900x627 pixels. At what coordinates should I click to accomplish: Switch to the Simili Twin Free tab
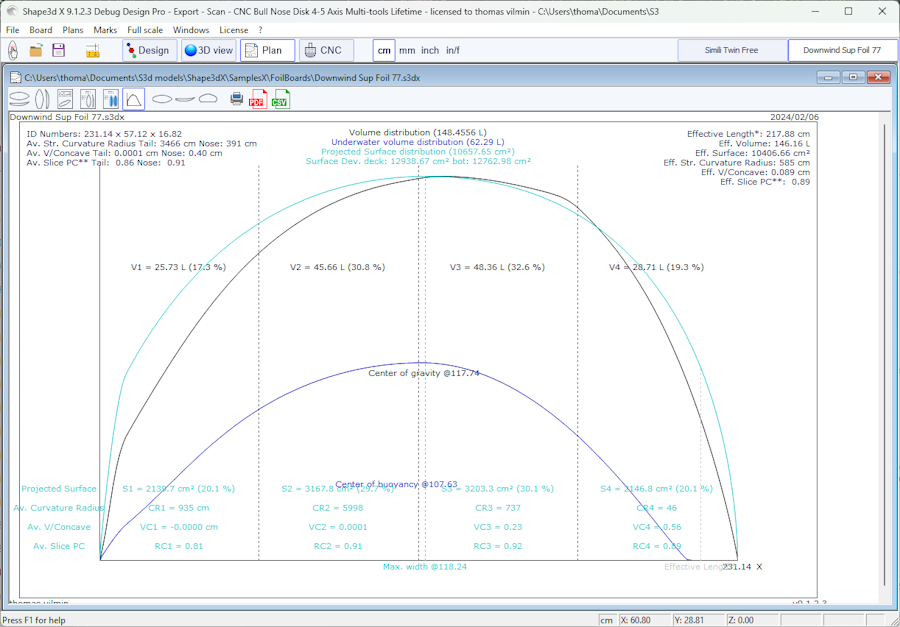coord(732,50)
